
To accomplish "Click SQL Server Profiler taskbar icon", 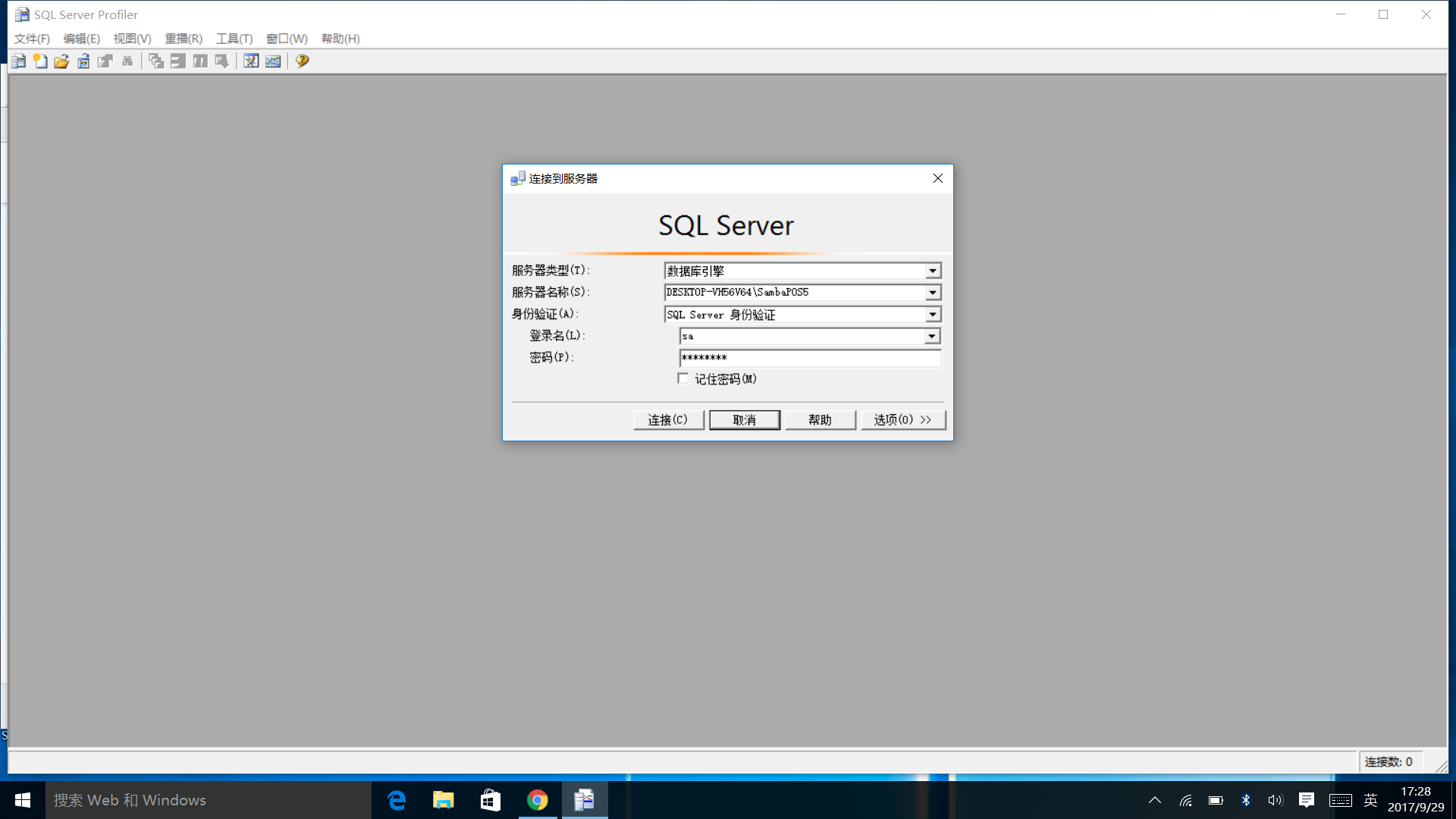I will point(585,800).
